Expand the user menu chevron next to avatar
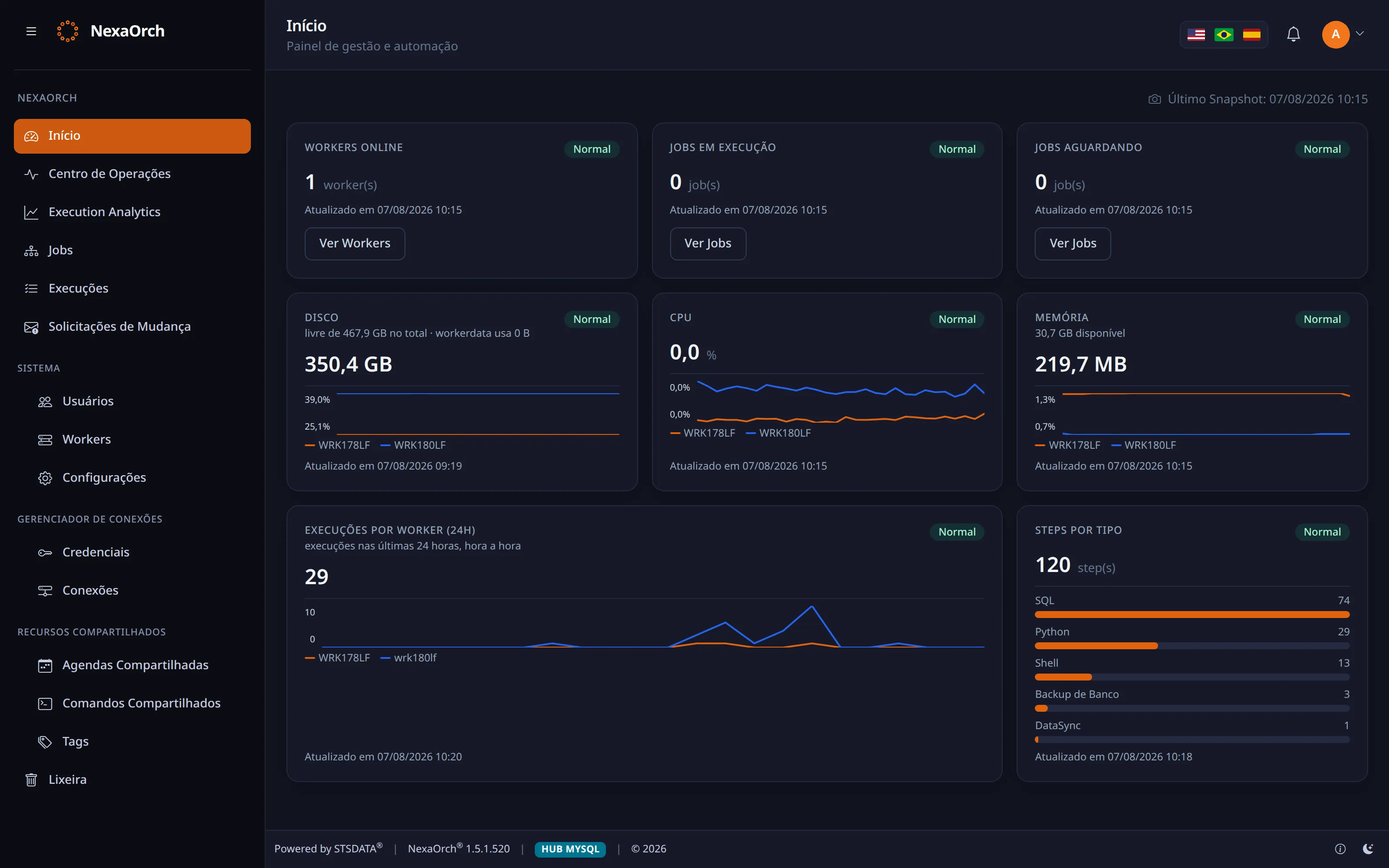Viewport: 1389px width, 868px height. [x=1360, y=33]
